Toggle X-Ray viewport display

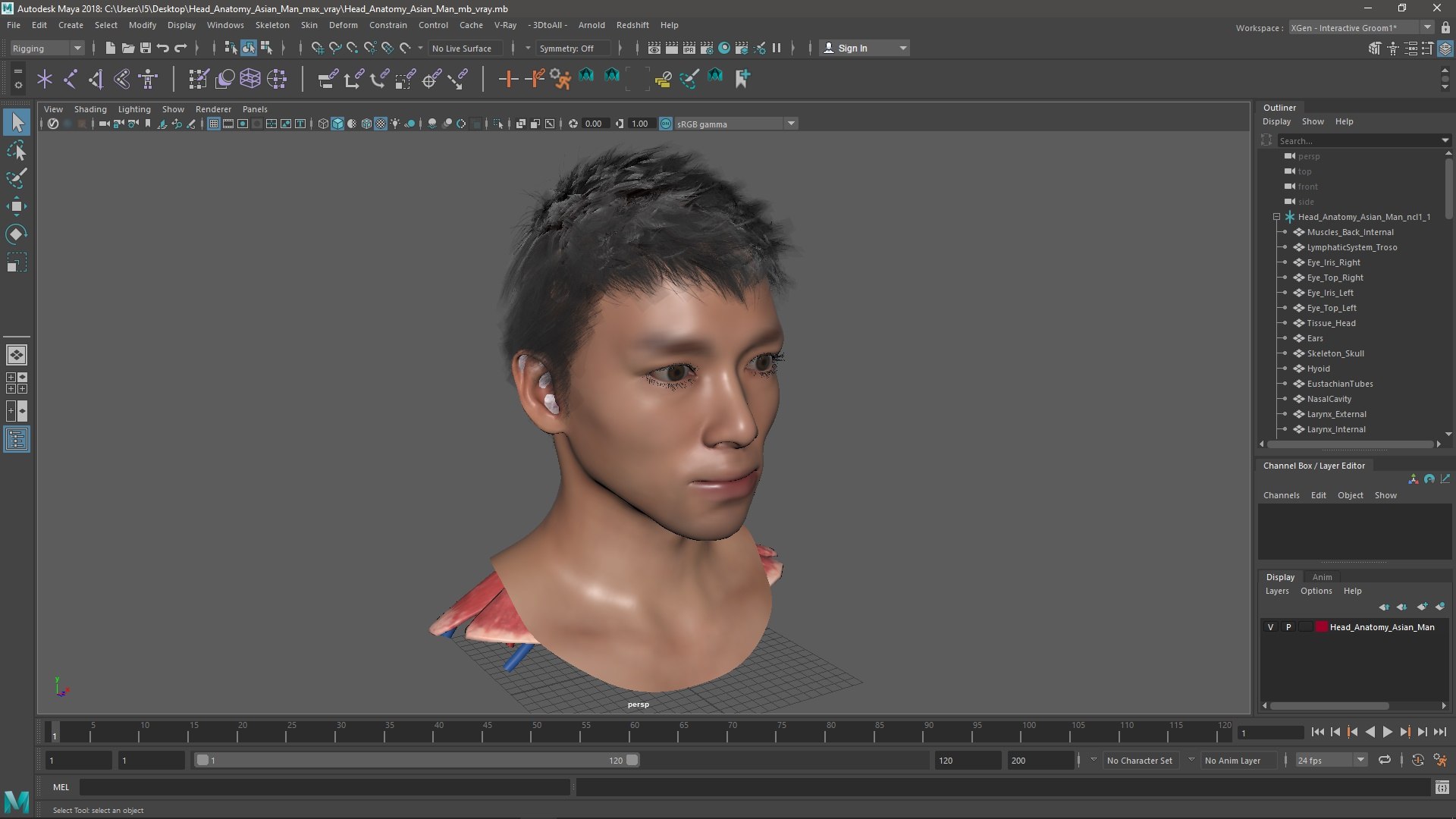click(x=521, y=124)
